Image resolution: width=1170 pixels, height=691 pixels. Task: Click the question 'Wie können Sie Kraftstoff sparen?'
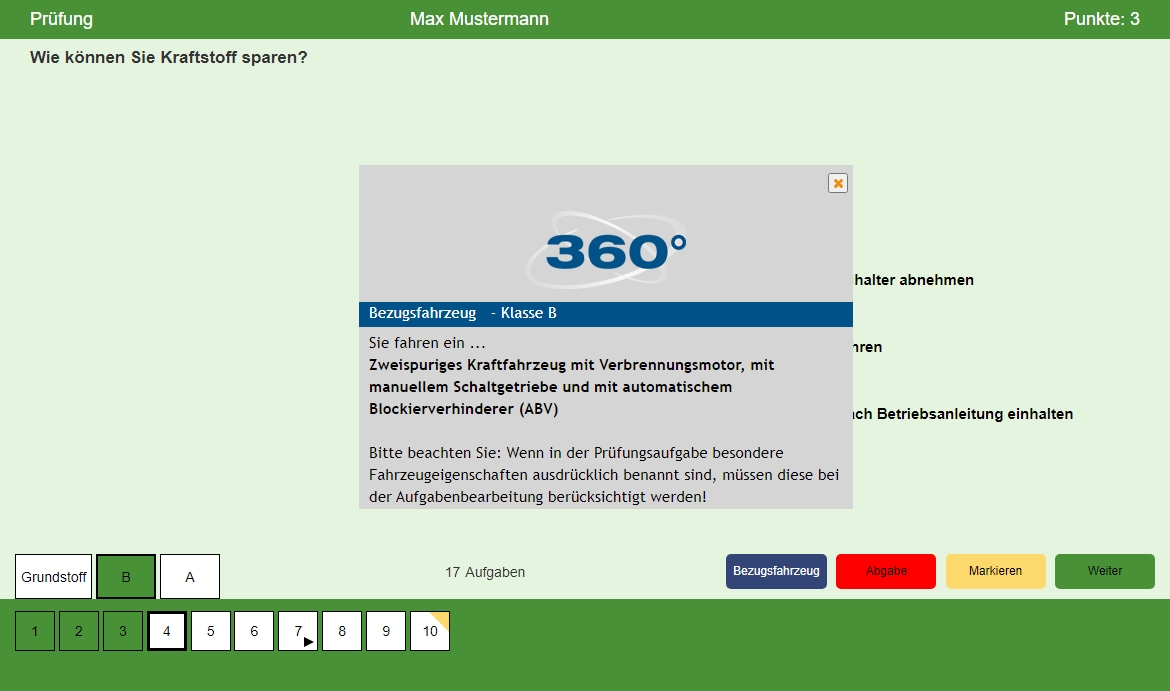coord(169,57)
